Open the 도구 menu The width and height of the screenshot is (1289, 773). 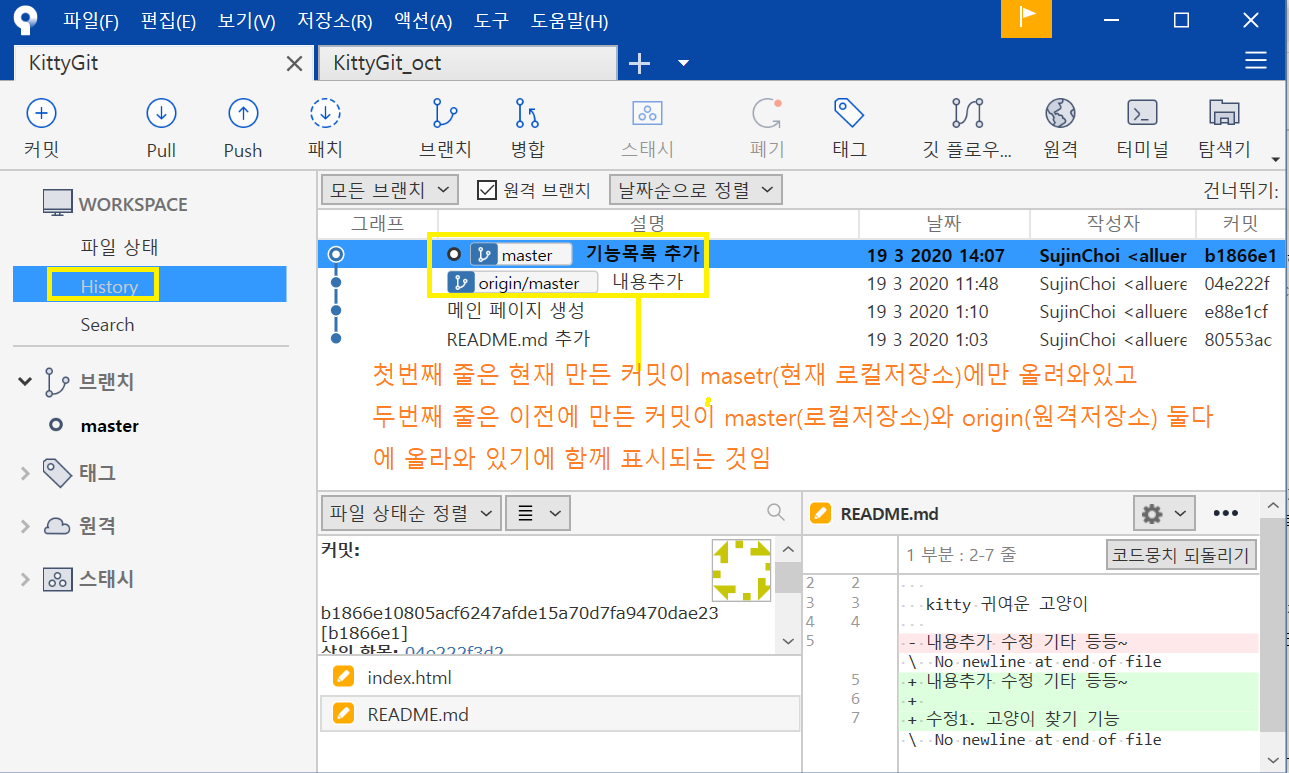(x=491, y=21)
